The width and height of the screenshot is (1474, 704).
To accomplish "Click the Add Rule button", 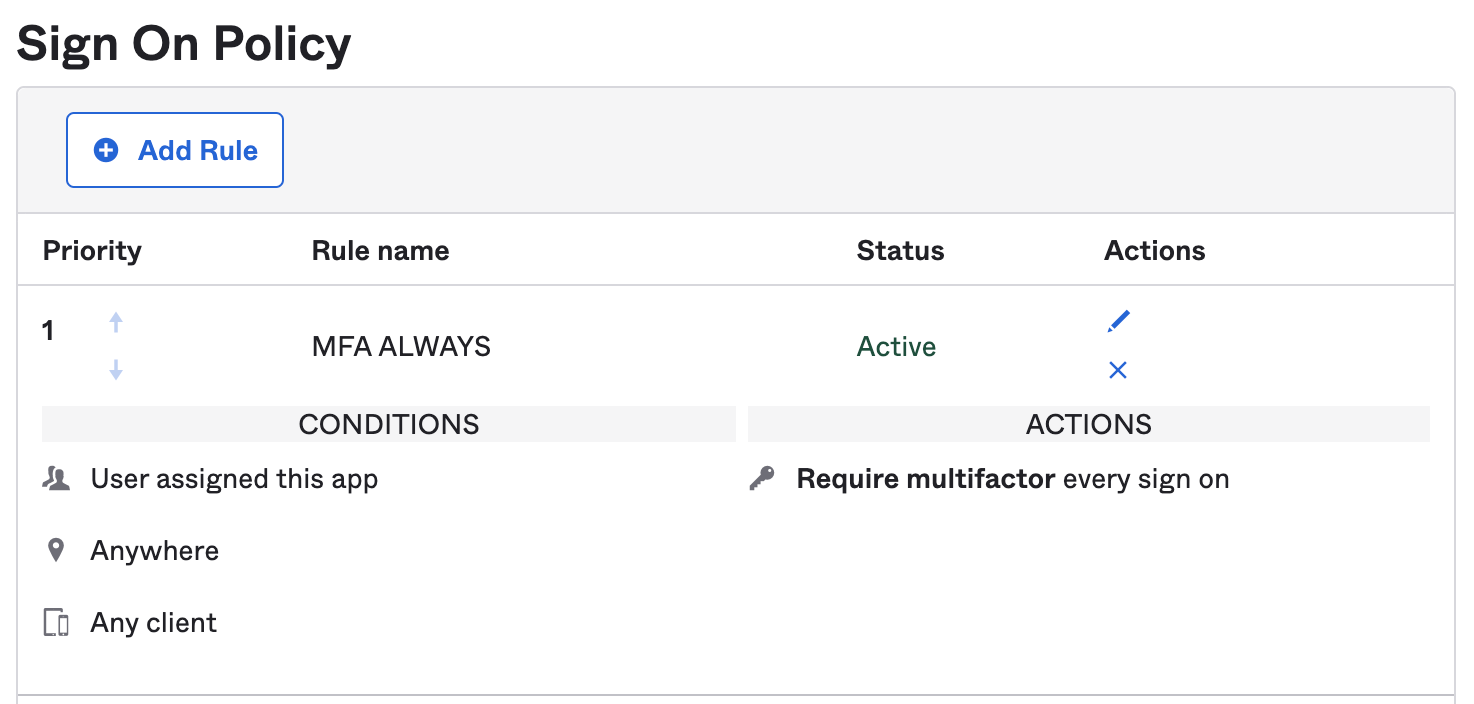I will [x=174, y=149].
